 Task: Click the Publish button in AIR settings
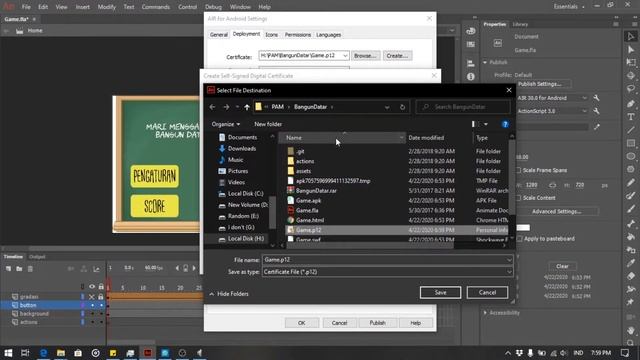pos(378,323)
